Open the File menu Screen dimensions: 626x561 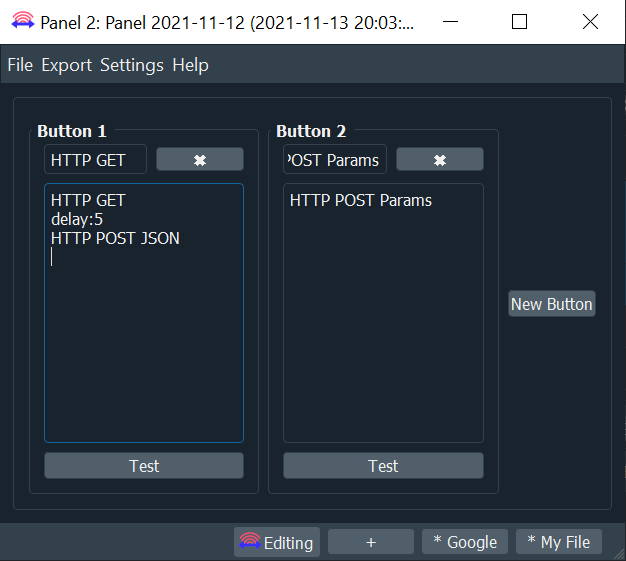(x=20, y=65)
